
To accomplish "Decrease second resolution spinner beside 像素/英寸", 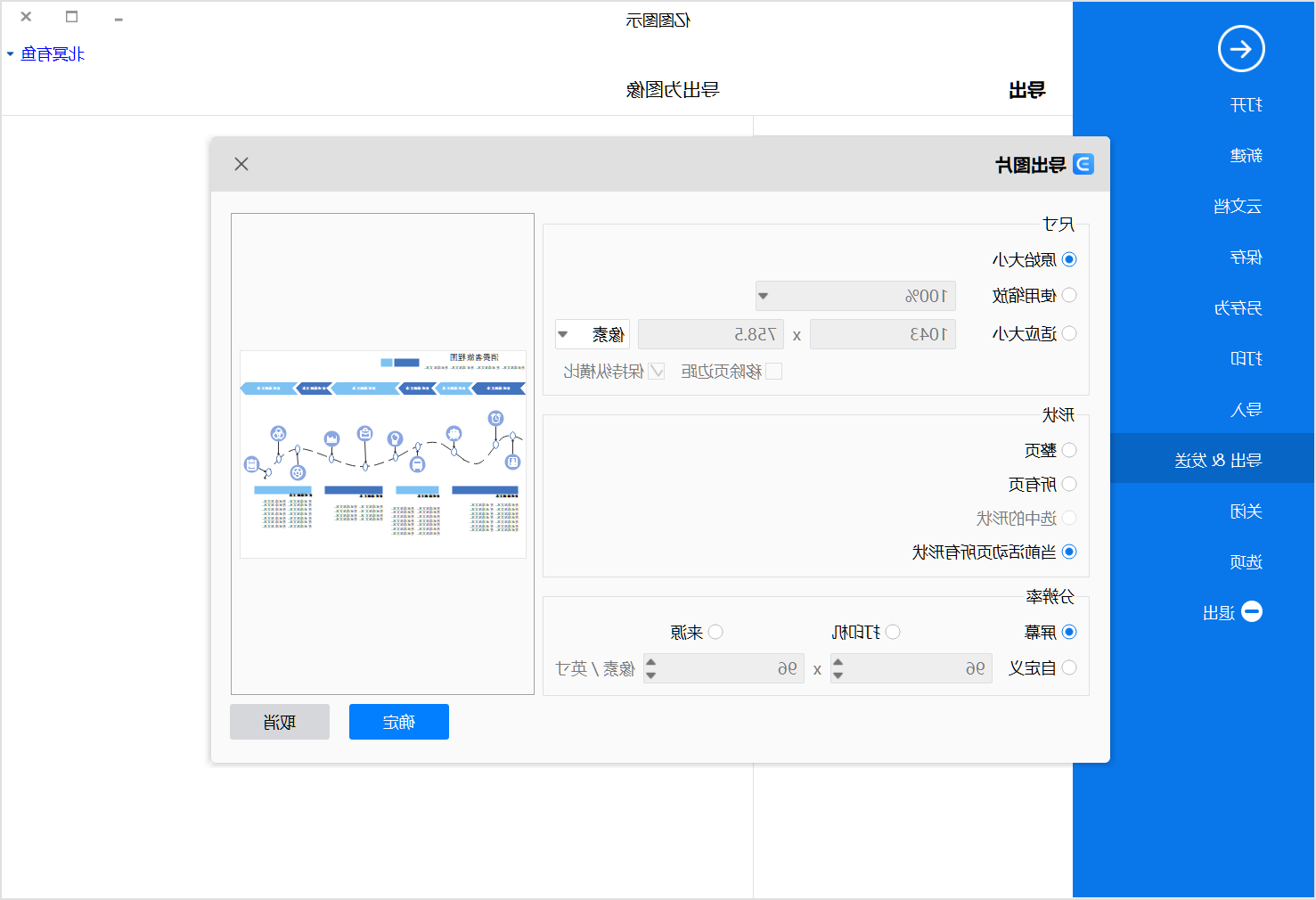I will (650, 675).
